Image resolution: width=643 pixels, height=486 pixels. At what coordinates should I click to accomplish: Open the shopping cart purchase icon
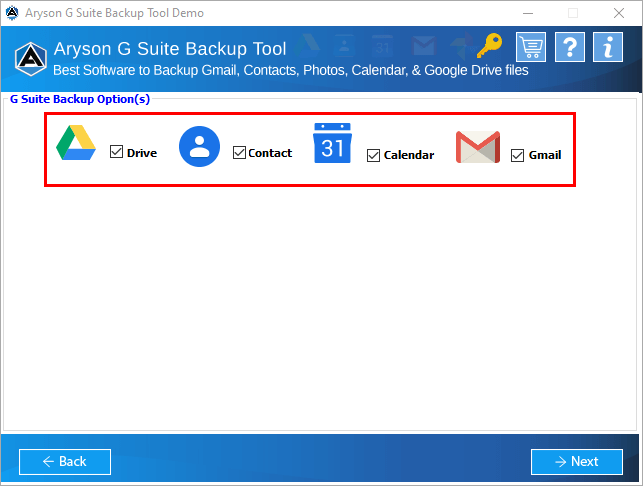(531, 47)
